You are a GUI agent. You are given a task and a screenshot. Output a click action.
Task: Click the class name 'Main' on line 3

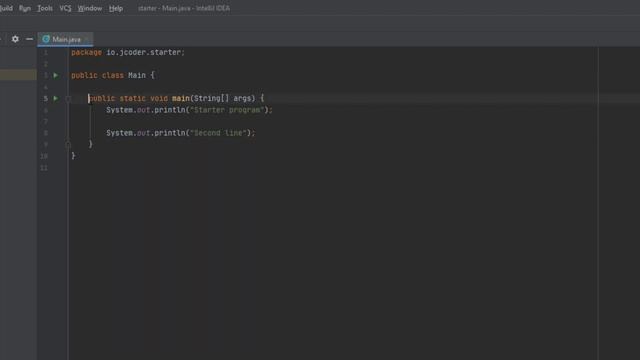[137, 76]
